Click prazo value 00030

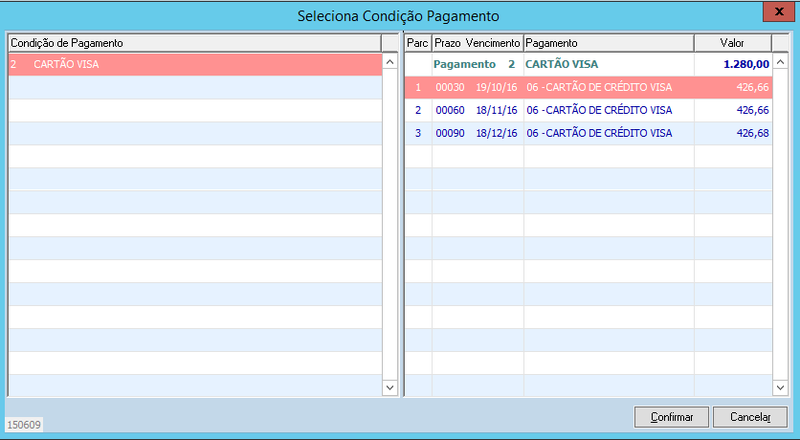point(450,87)
